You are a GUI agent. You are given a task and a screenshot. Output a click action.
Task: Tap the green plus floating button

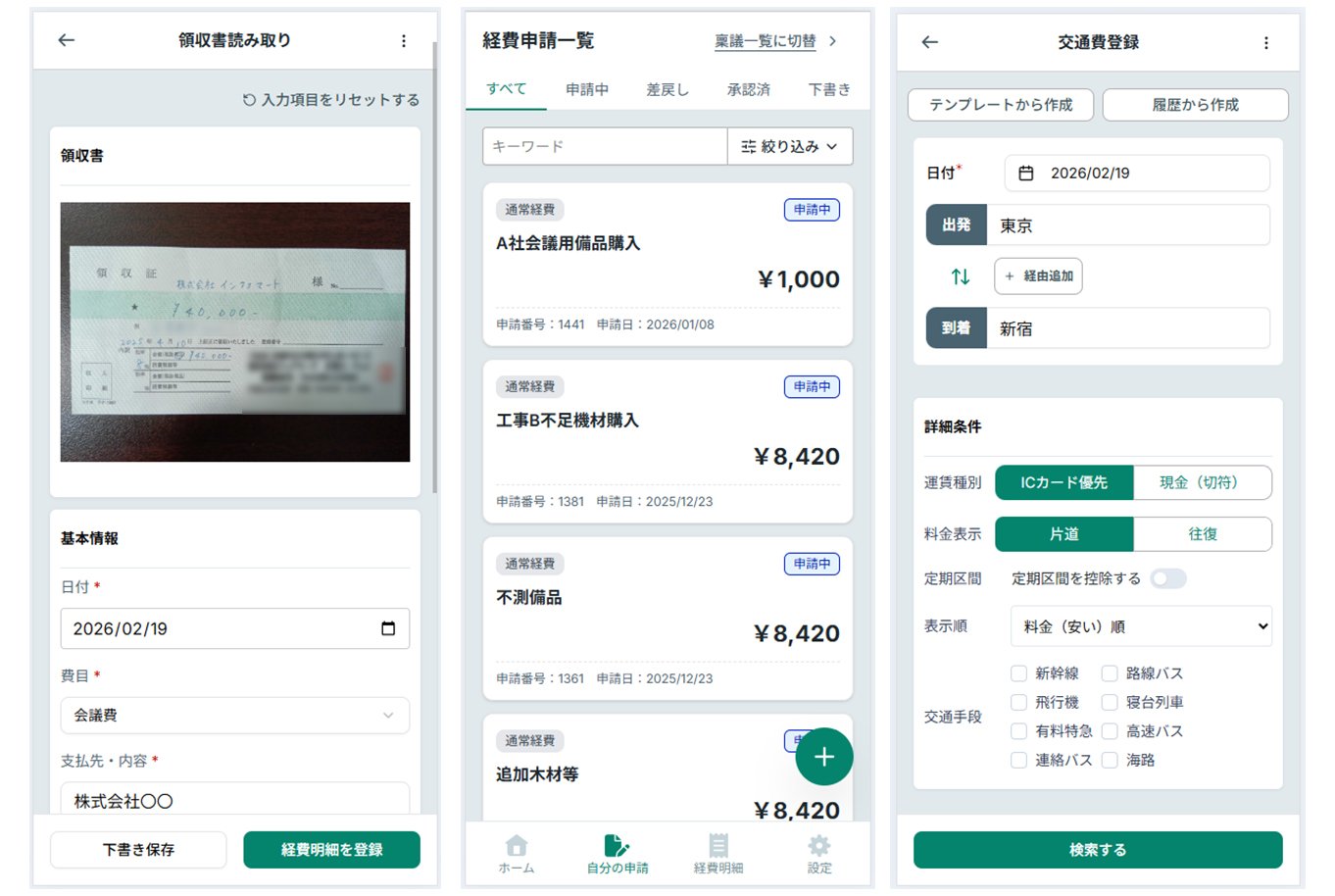823,757
